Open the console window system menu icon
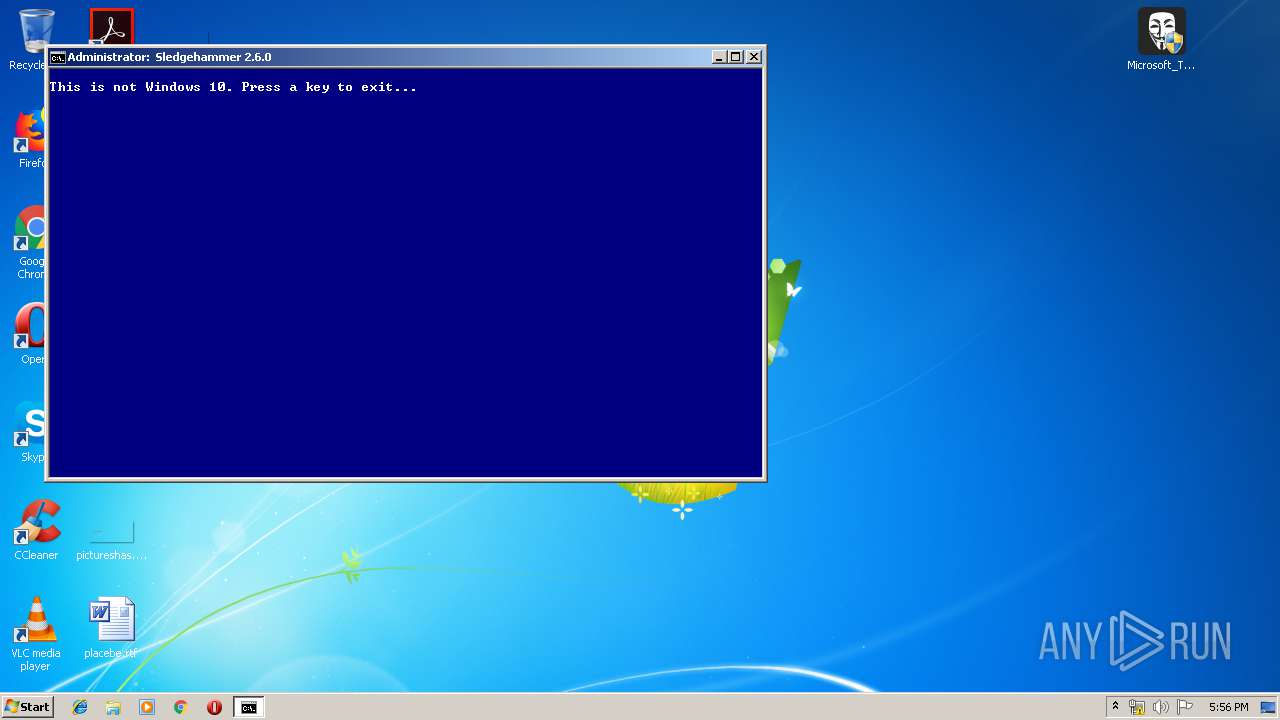Viewport: 1280px width, 720px height. pos(58,57)
